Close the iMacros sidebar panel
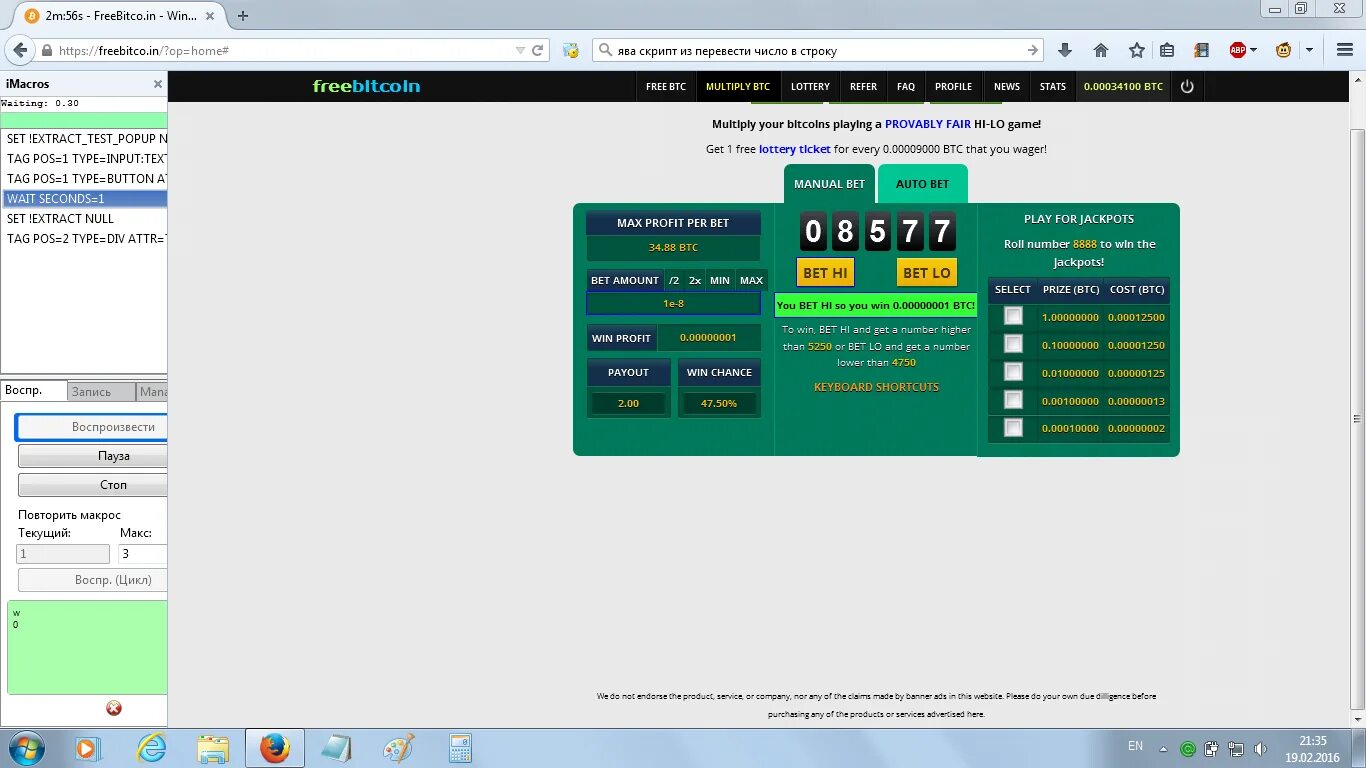The height and width of the screenshot is (768, 1366). click(157, 84)
